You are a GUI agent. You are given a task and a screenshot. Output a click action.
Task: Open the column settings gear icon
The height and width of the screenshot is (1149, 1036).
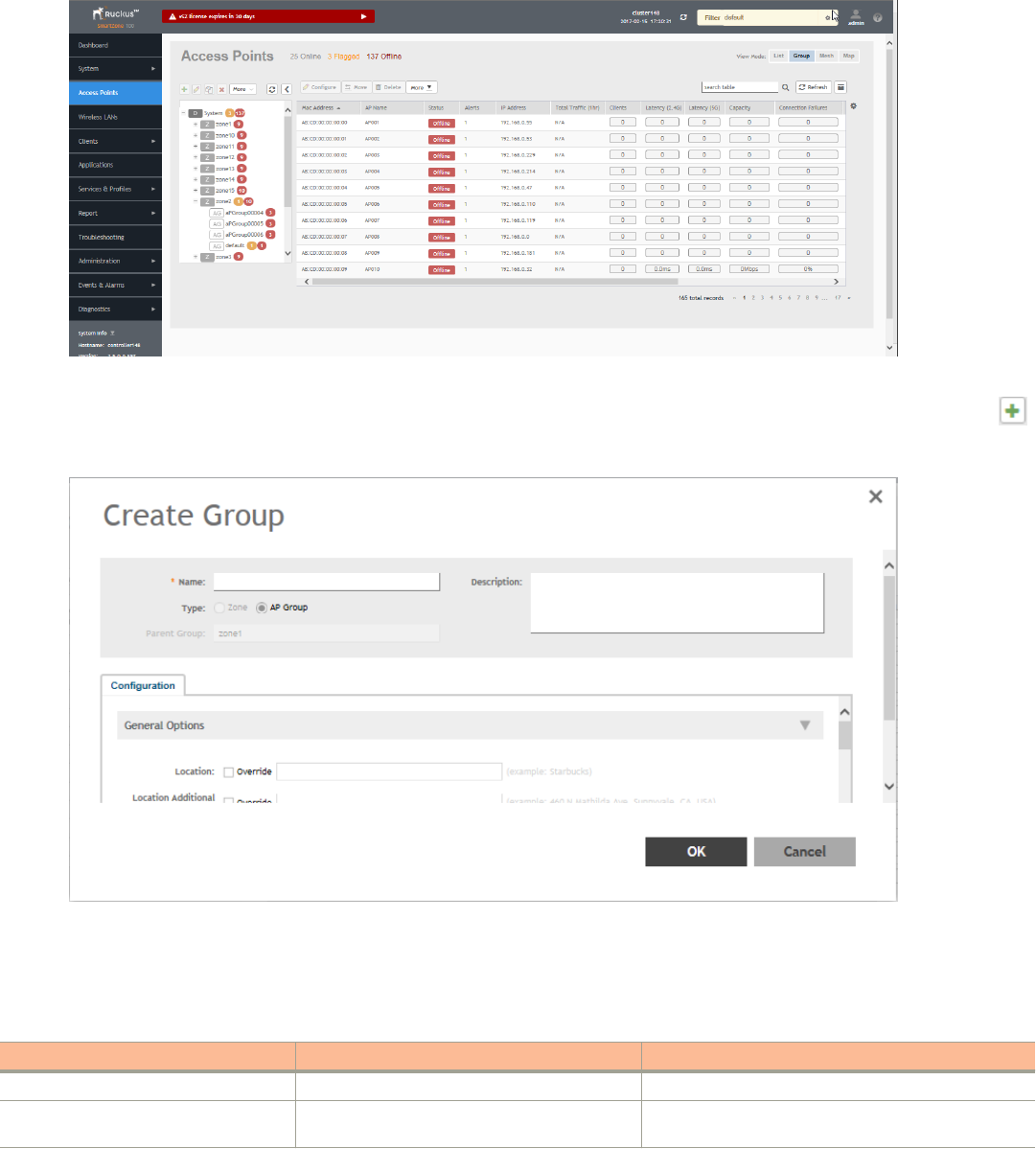click(854, 106)
